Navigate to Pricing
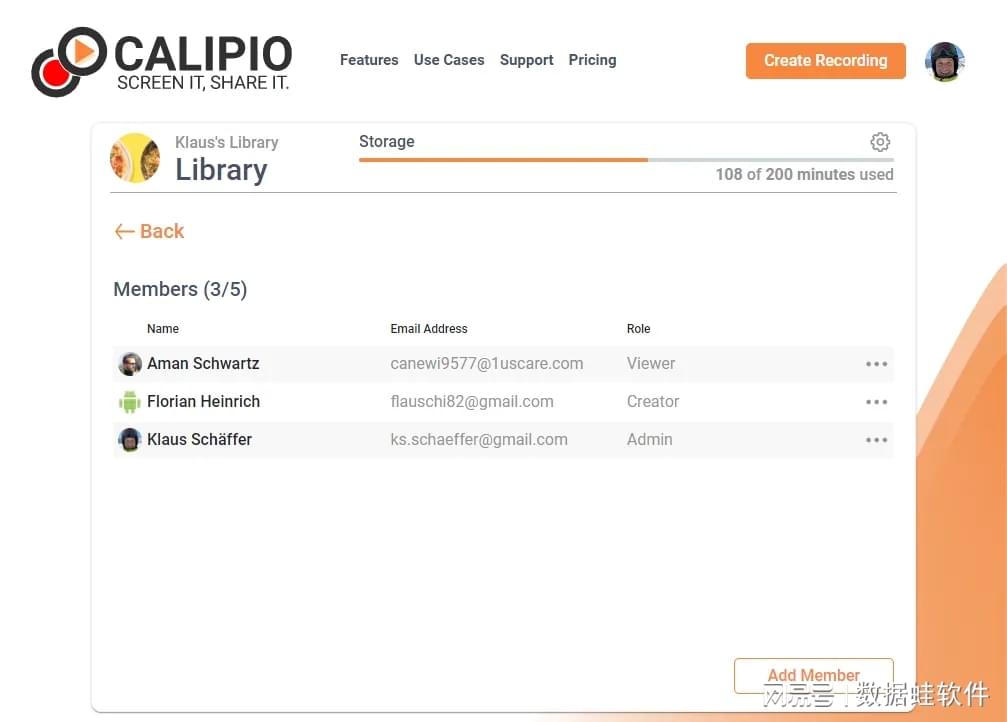 pos(592,60)
